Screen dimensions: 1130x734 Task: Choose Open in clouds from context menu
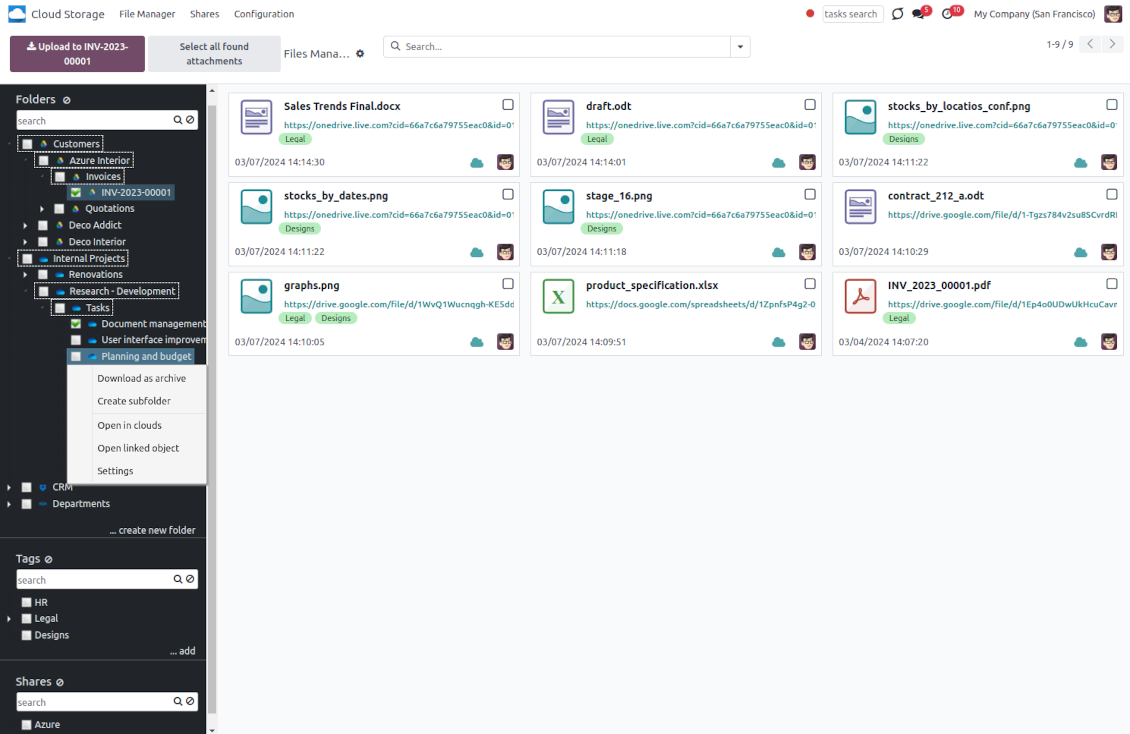pos(130,426)
